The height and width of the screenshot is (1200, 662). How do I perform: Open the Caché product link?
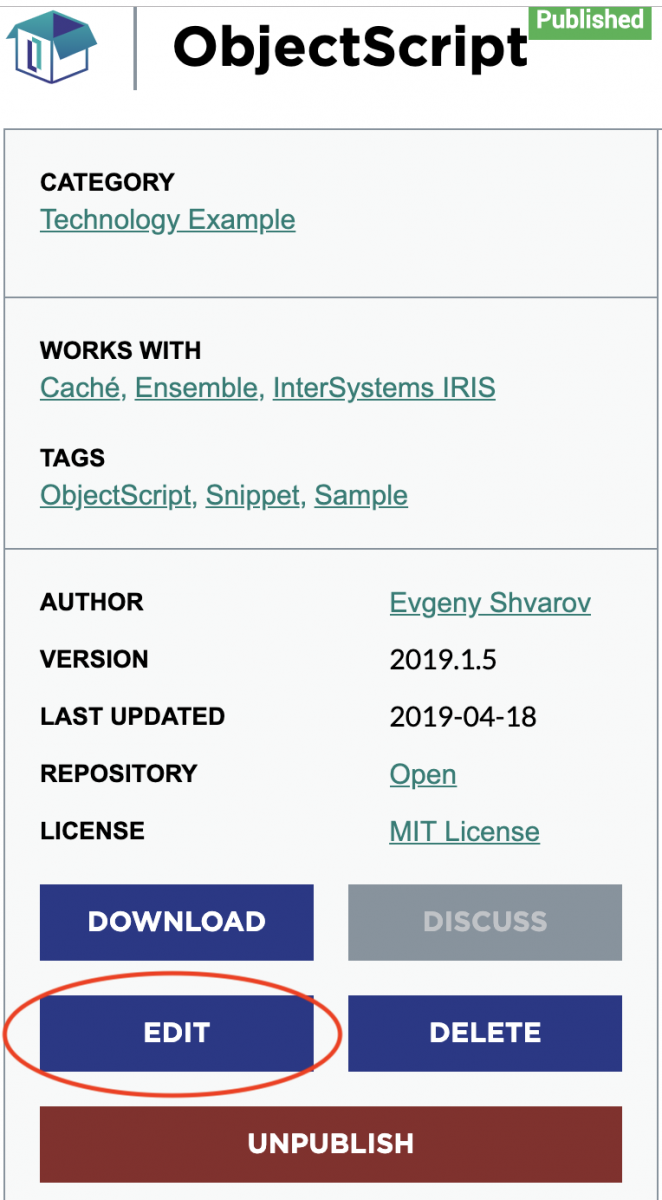coord(80,387)
